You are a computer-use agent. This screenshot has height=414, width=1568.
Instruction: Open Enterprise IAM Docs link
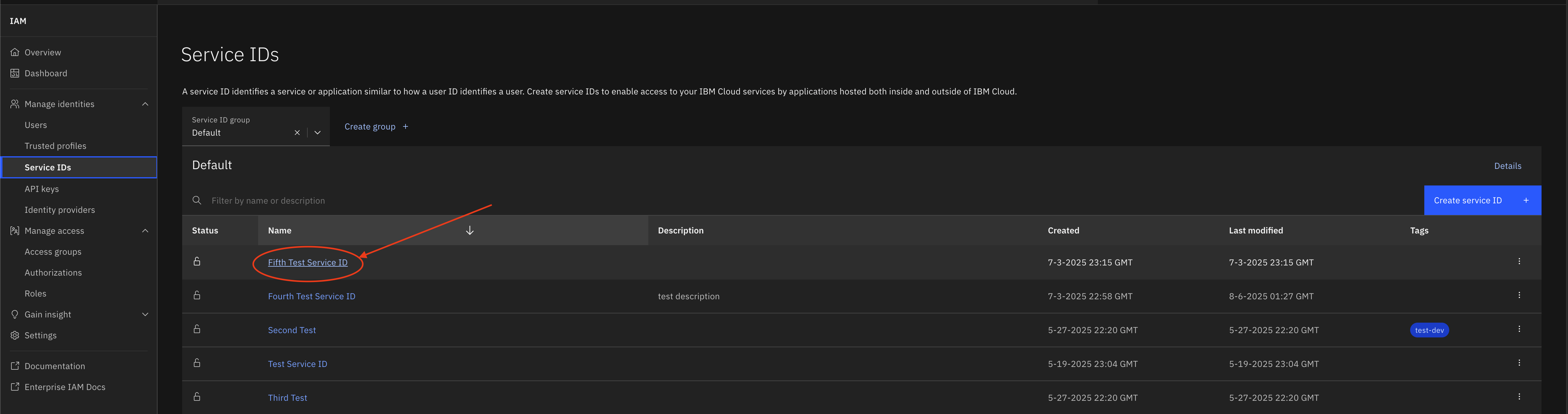pyautogui.click(x=65, y=387)
